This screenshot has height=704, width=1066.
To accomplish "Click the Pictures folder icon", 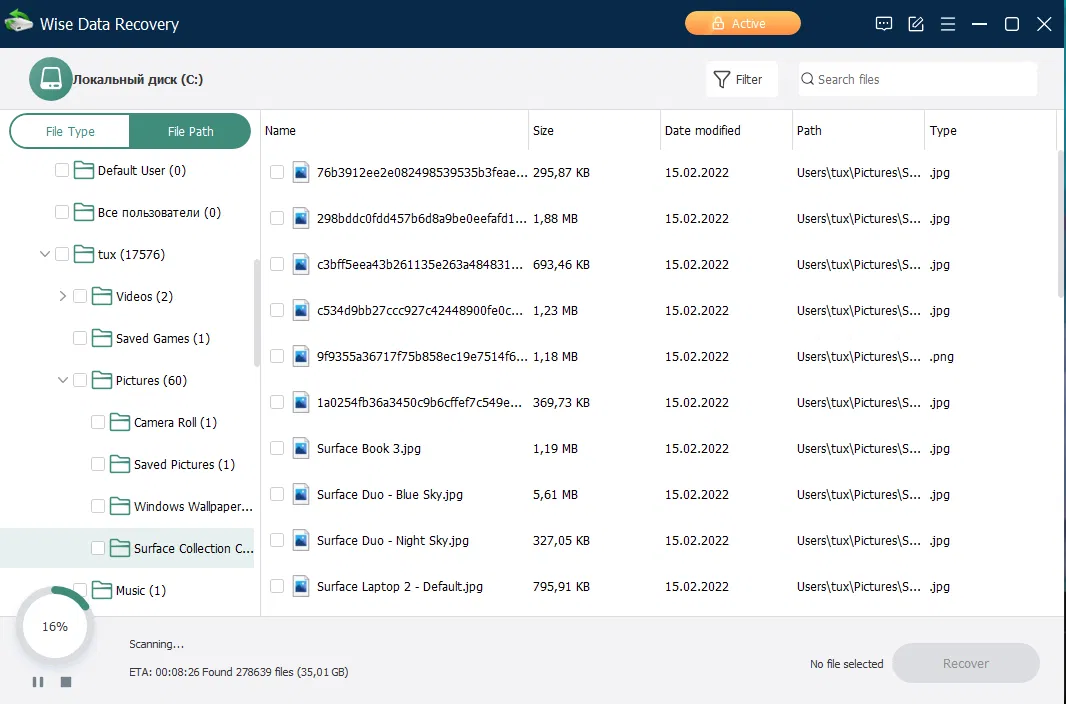I will 102,381.
